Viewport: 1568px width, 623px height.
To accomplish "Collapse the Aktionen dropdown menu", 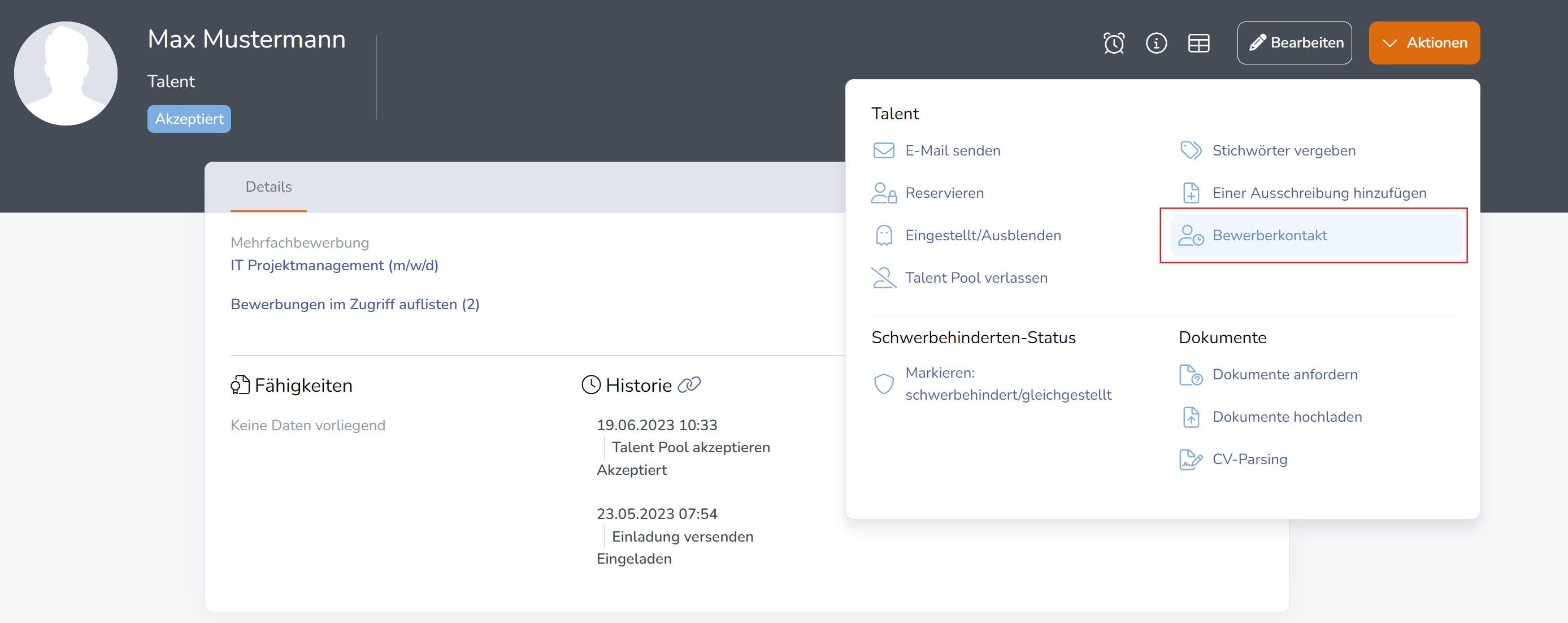I will [1424, 42].
